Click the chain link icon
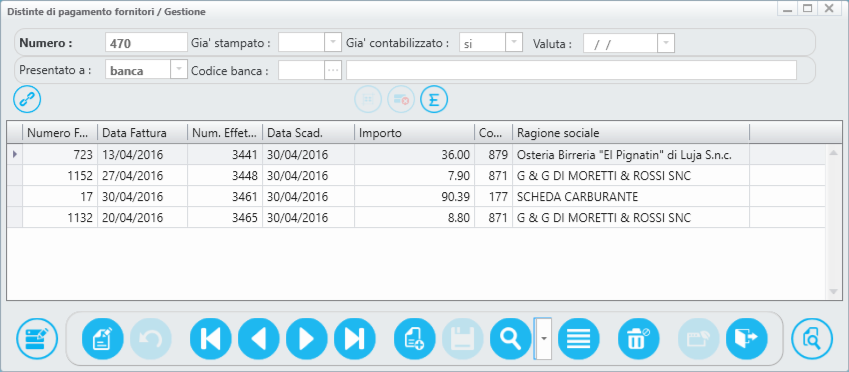Screen dimensions: 849x372 pyautogui.click(x=27, y=100)
